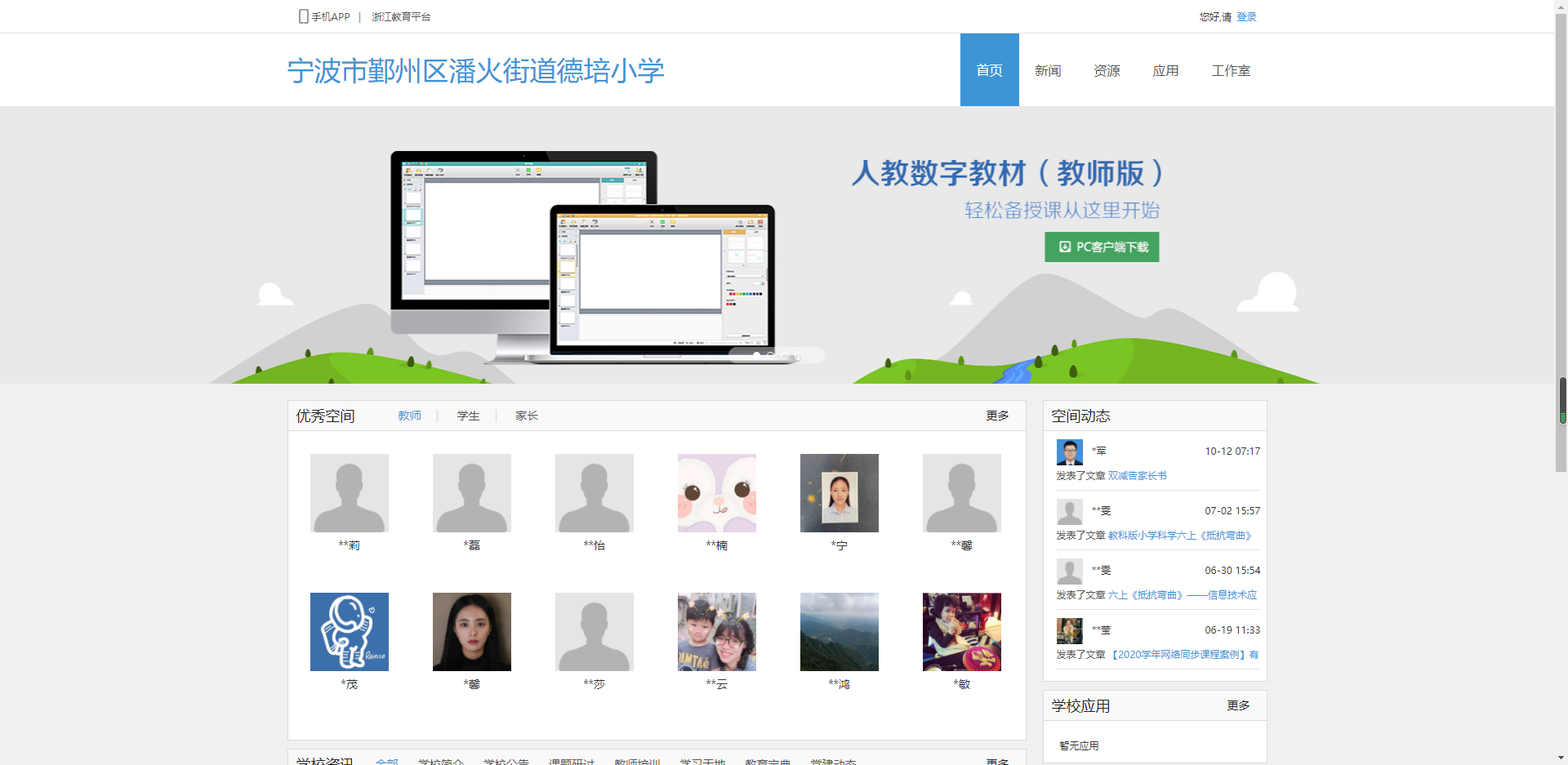Open the ID photo avatar of *宁
The height and width of the screenshot is (765, 1568).
tap(840, 493)
